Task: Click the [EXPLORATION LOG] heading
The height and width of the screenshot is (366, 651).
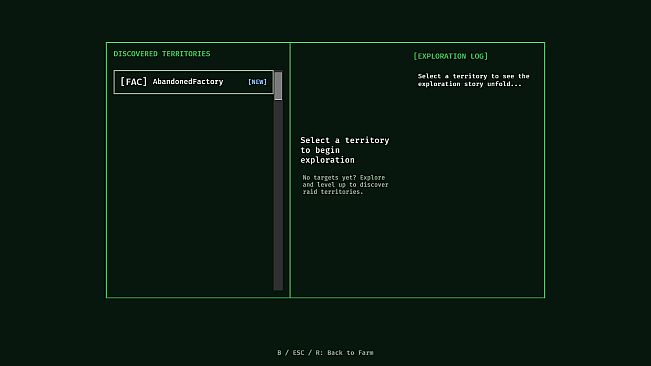Action: point(450,56)
